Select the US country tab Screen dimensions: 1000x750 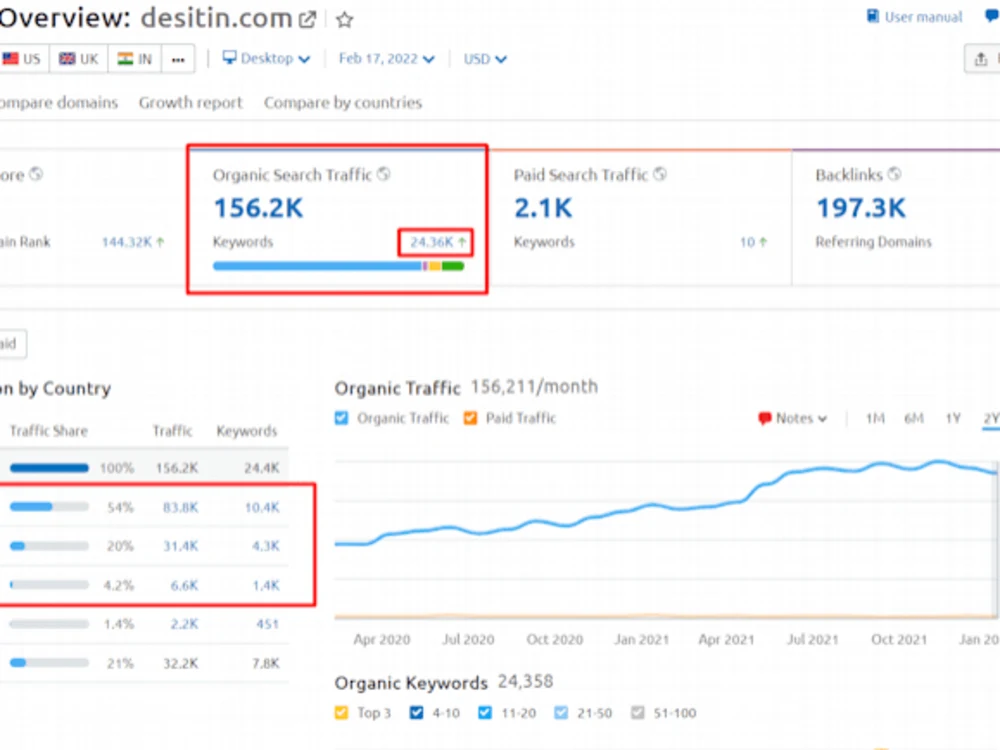pyautogui.click(x=22, y=59)
